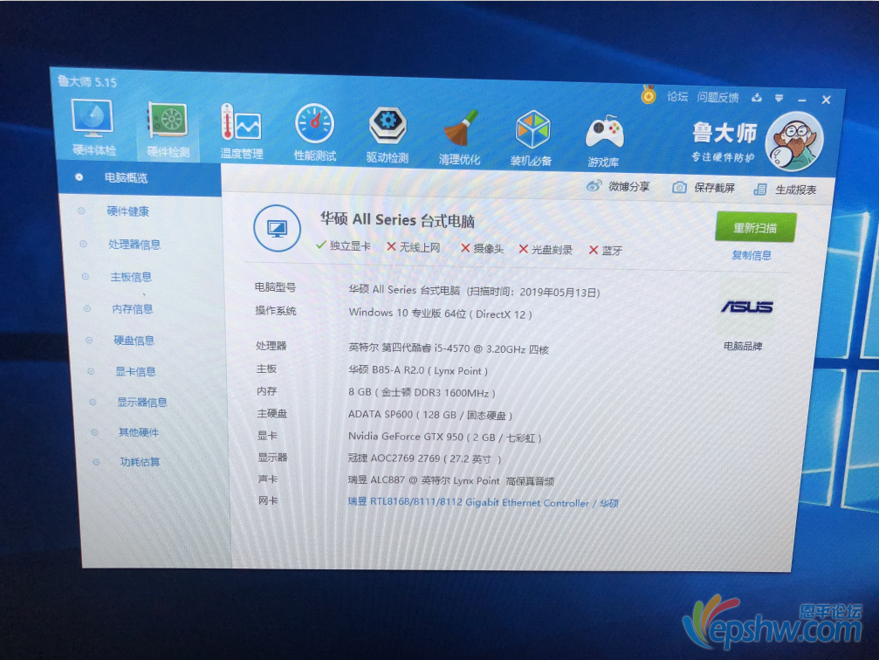Viewport: 879px width, 660px height.
Task: Click the gold medal icon in title bar
Action: click(x=649, y=94)
